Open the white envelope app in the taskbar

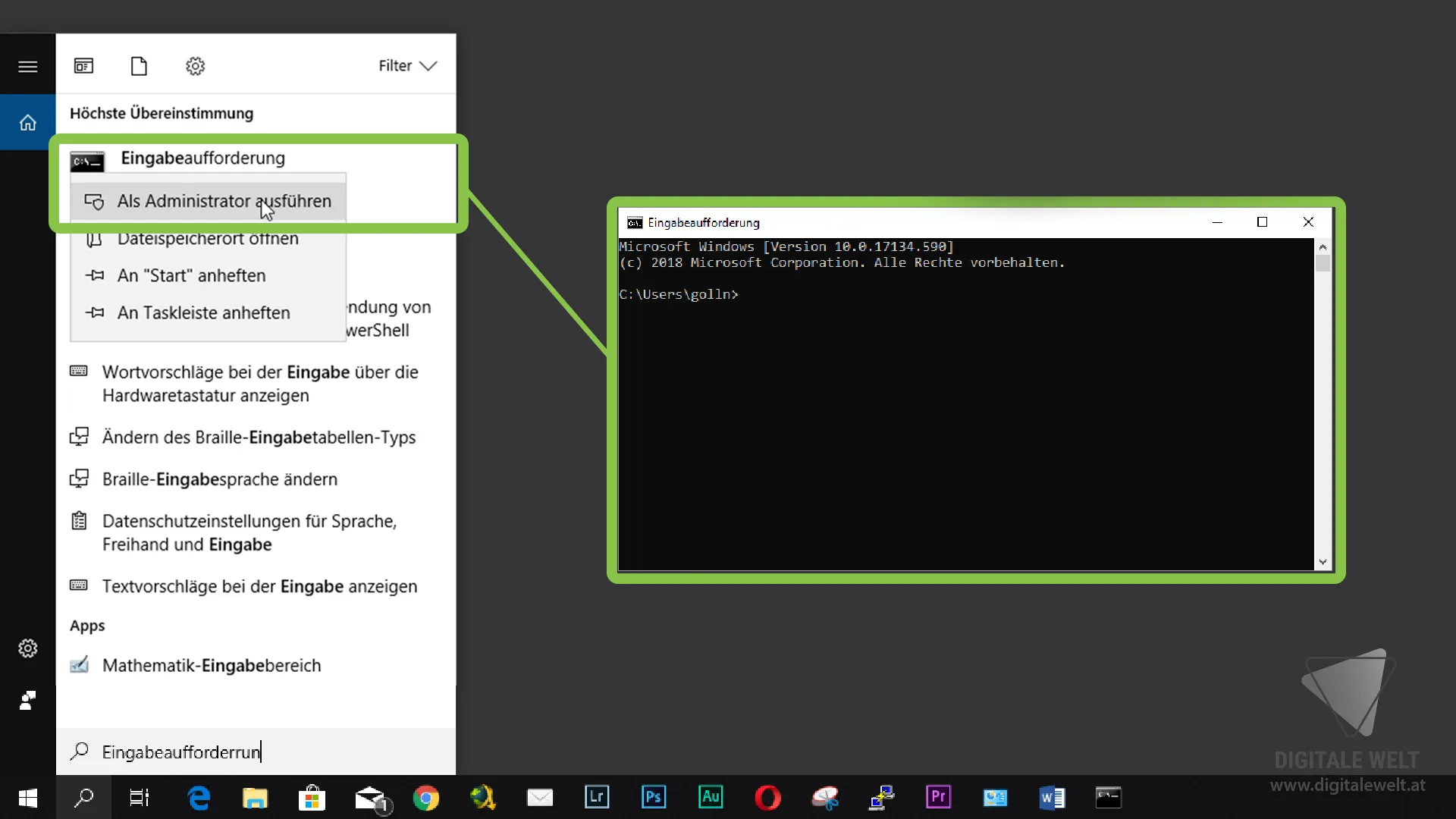(540, 798)
